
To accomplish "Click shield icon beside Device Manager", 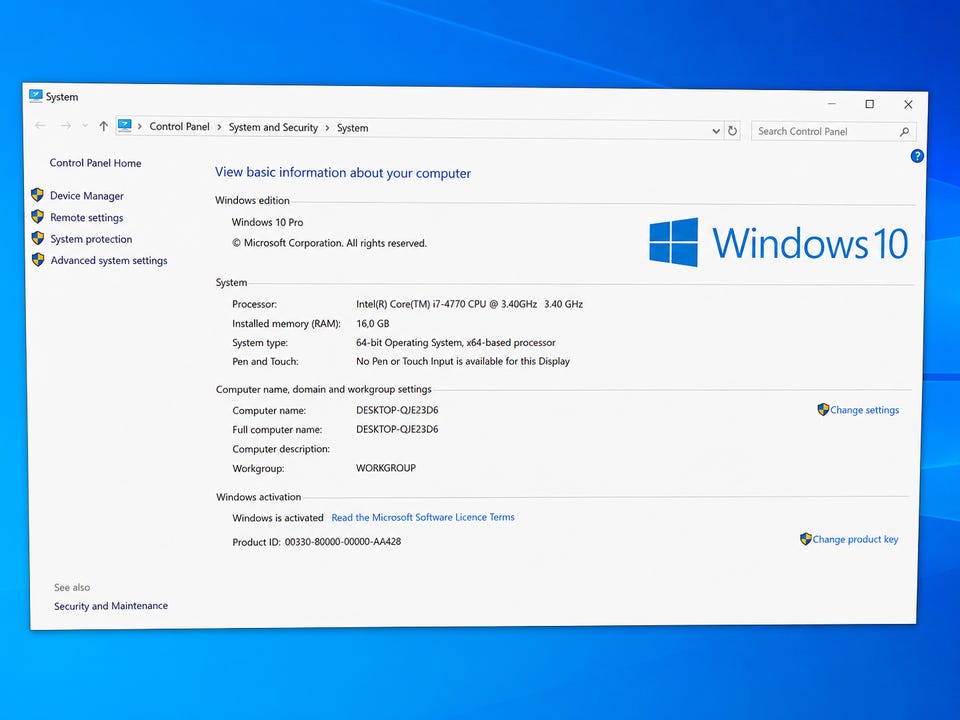I will tap(37, 195).
